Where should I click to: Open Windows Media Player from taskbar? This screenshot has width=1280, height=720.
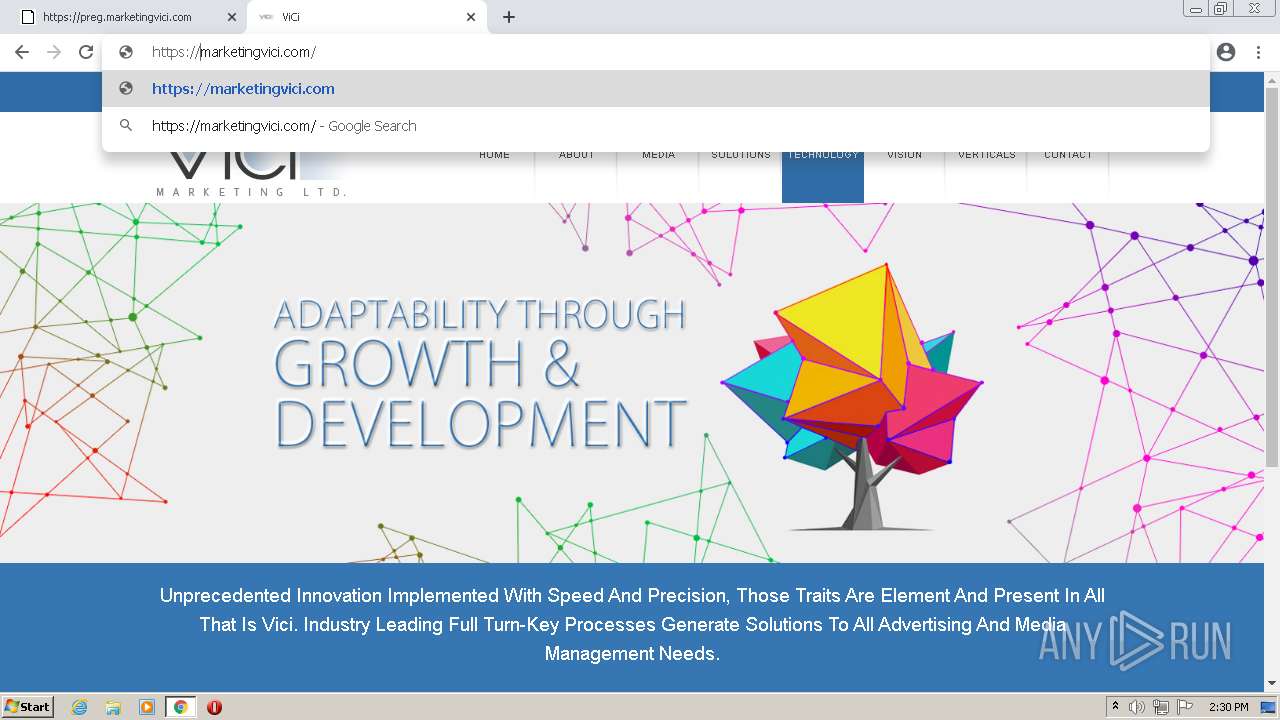tap(147, 707)
